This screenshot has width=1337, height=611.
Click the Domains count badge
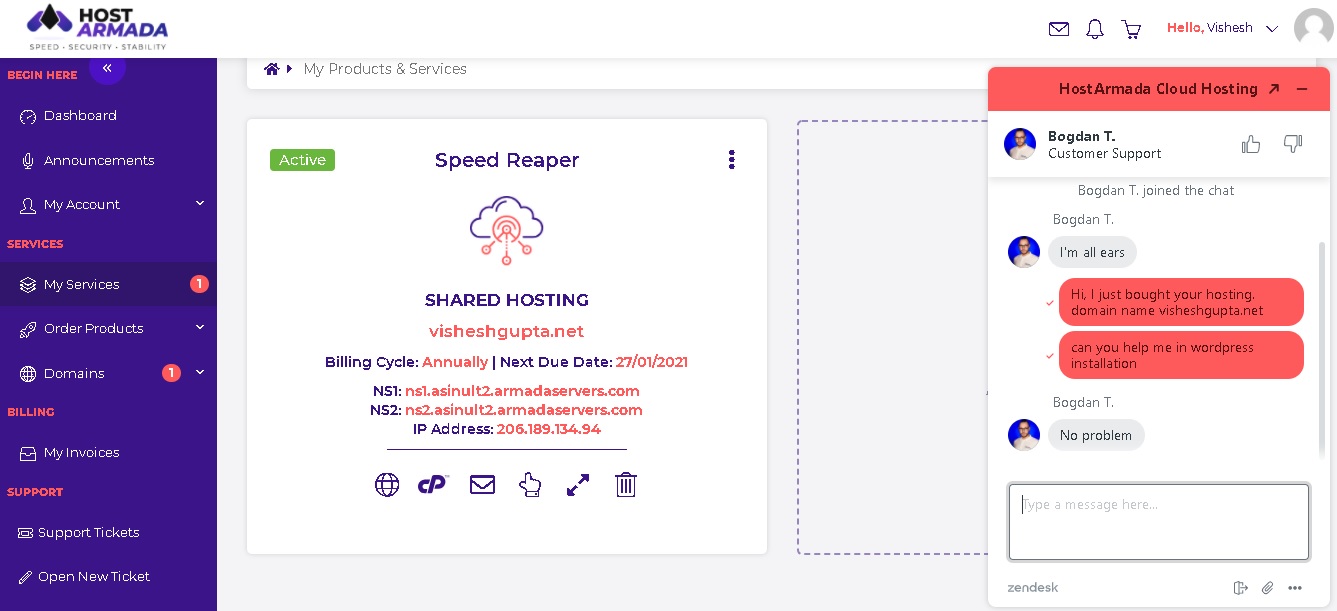tap(171, 373)
